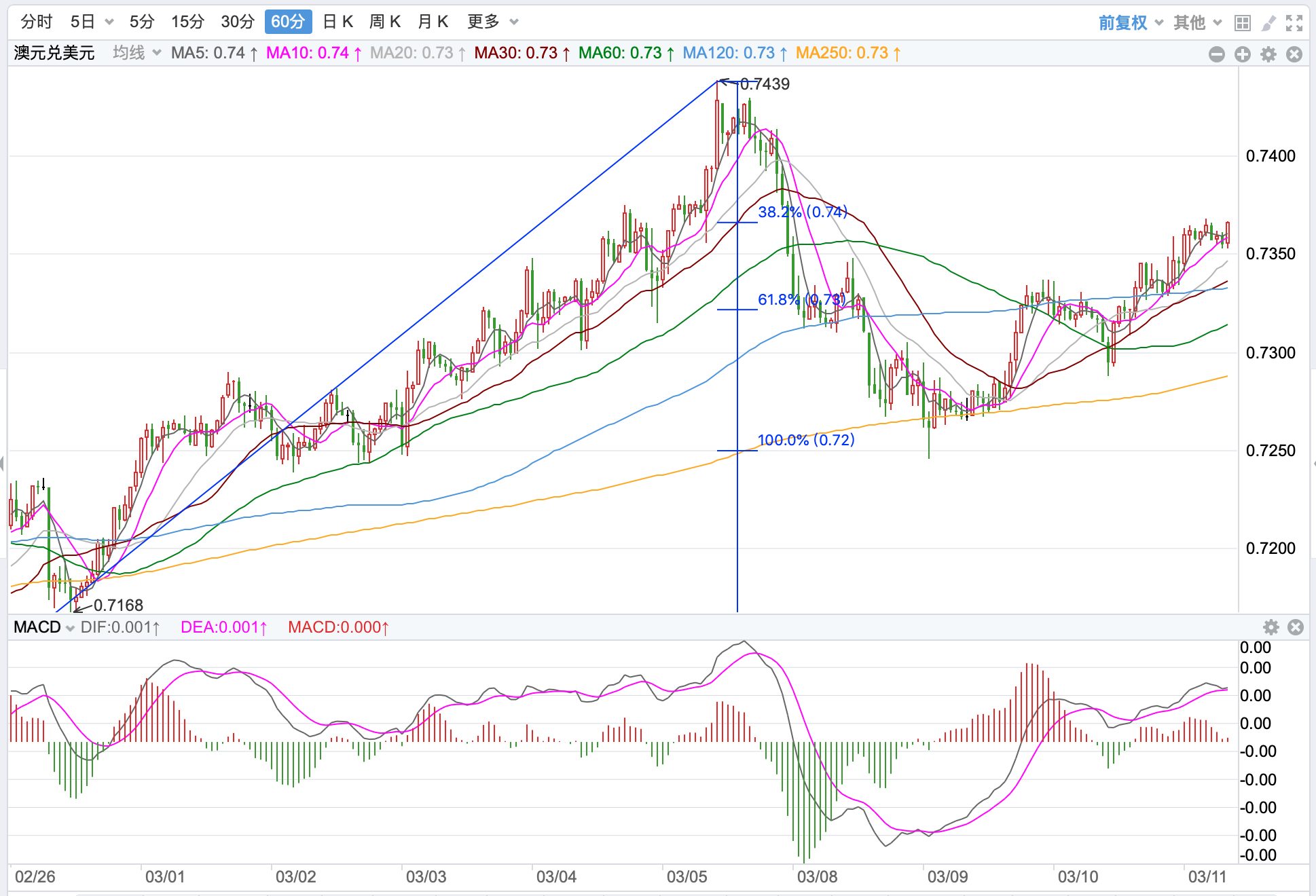Click the 03/09 date axis label
1316x896 pixels.
(947, 876)
